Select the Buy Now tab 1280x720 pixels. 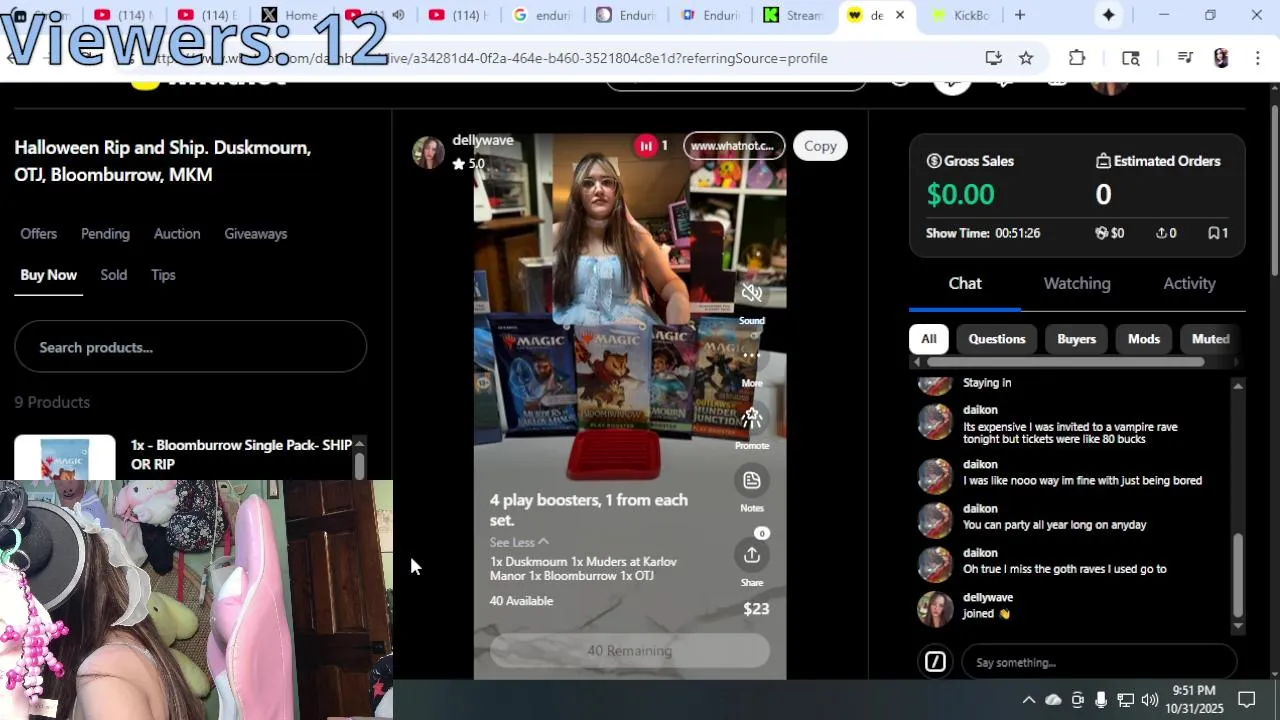click(48, 275)
